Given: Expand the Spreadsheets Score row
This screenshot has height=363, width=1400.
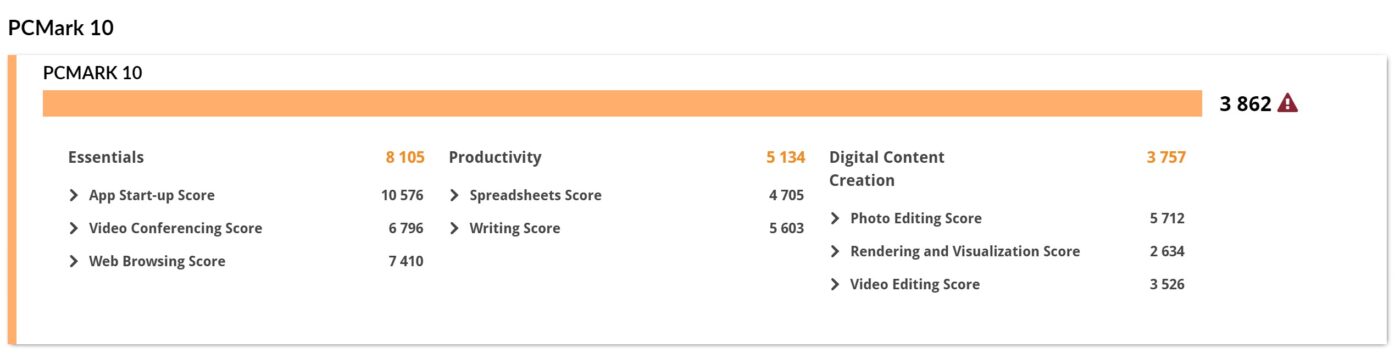Looking at the screenshot, I should click(x=455, y=195).
